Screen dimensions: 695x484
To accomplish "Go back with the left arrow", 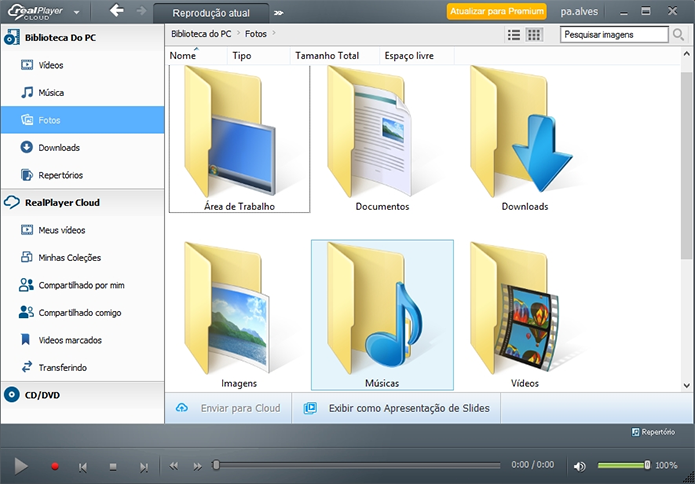I will [117, 10].
